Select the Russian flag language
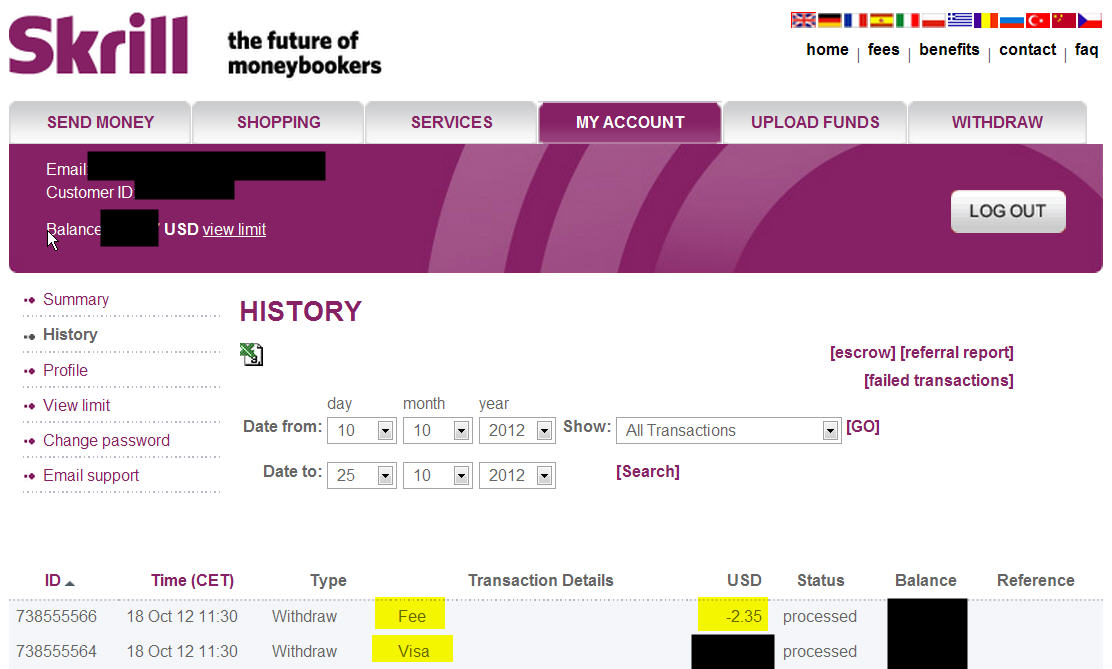This screenshot has height=669, width=1112. (x=1011, y=20)
